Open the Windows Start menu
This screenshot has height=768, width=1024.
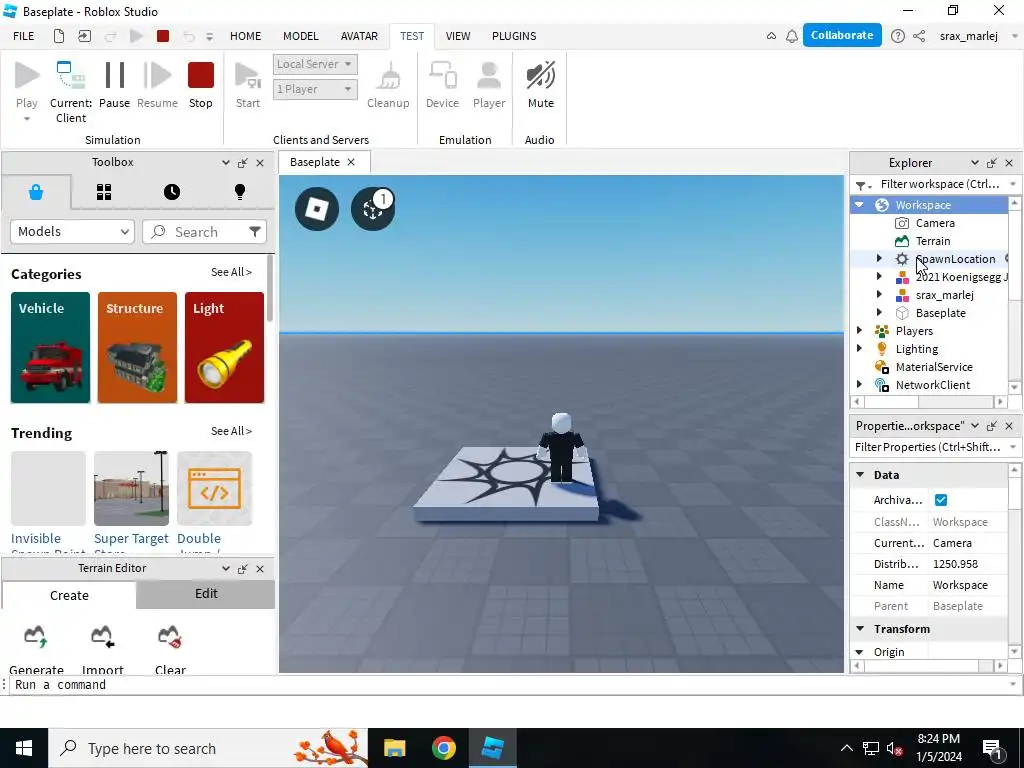[x=24, y=748]
